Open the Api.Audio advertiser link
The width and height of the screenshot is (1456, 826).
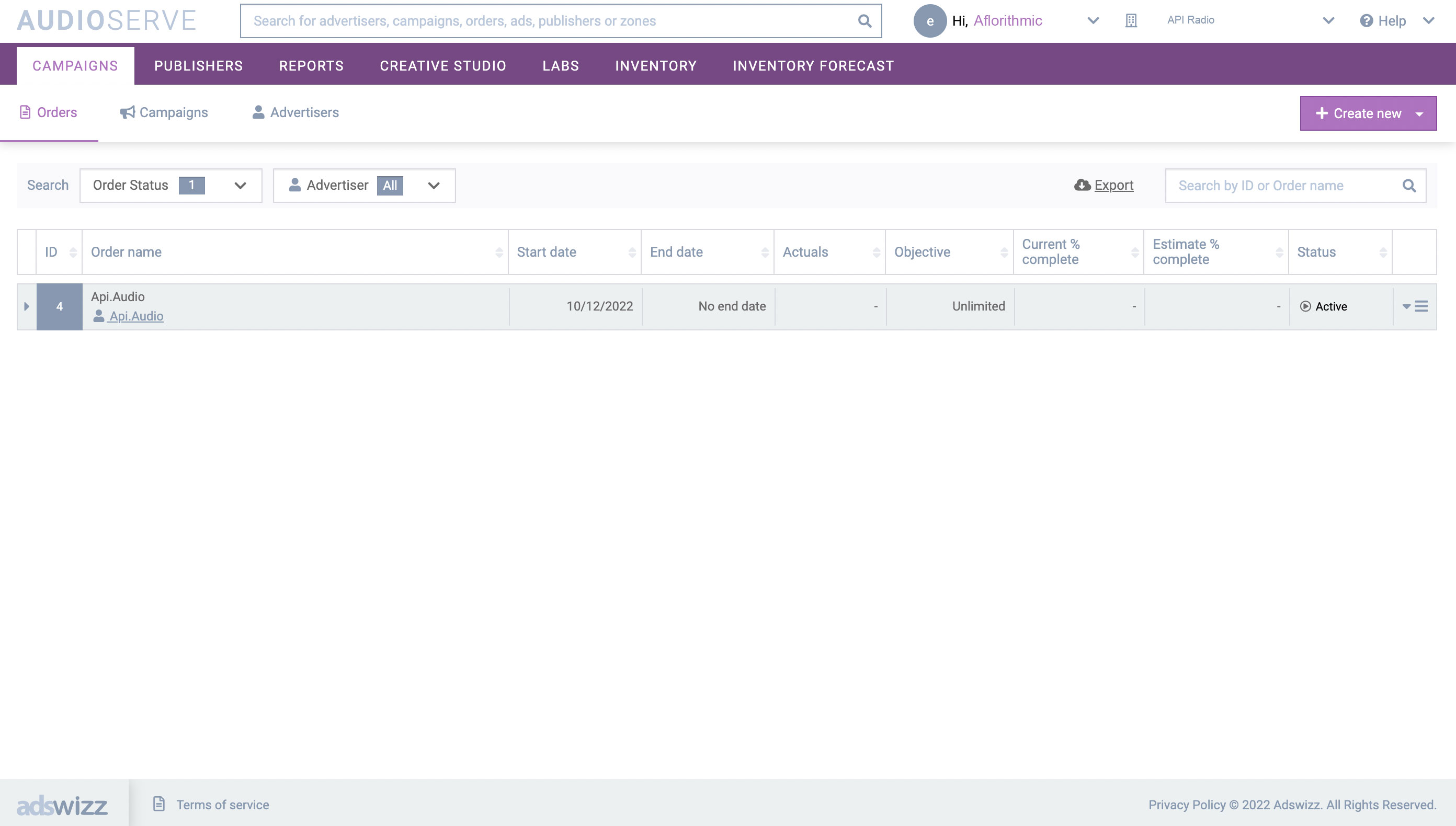[x=136, y=316]
